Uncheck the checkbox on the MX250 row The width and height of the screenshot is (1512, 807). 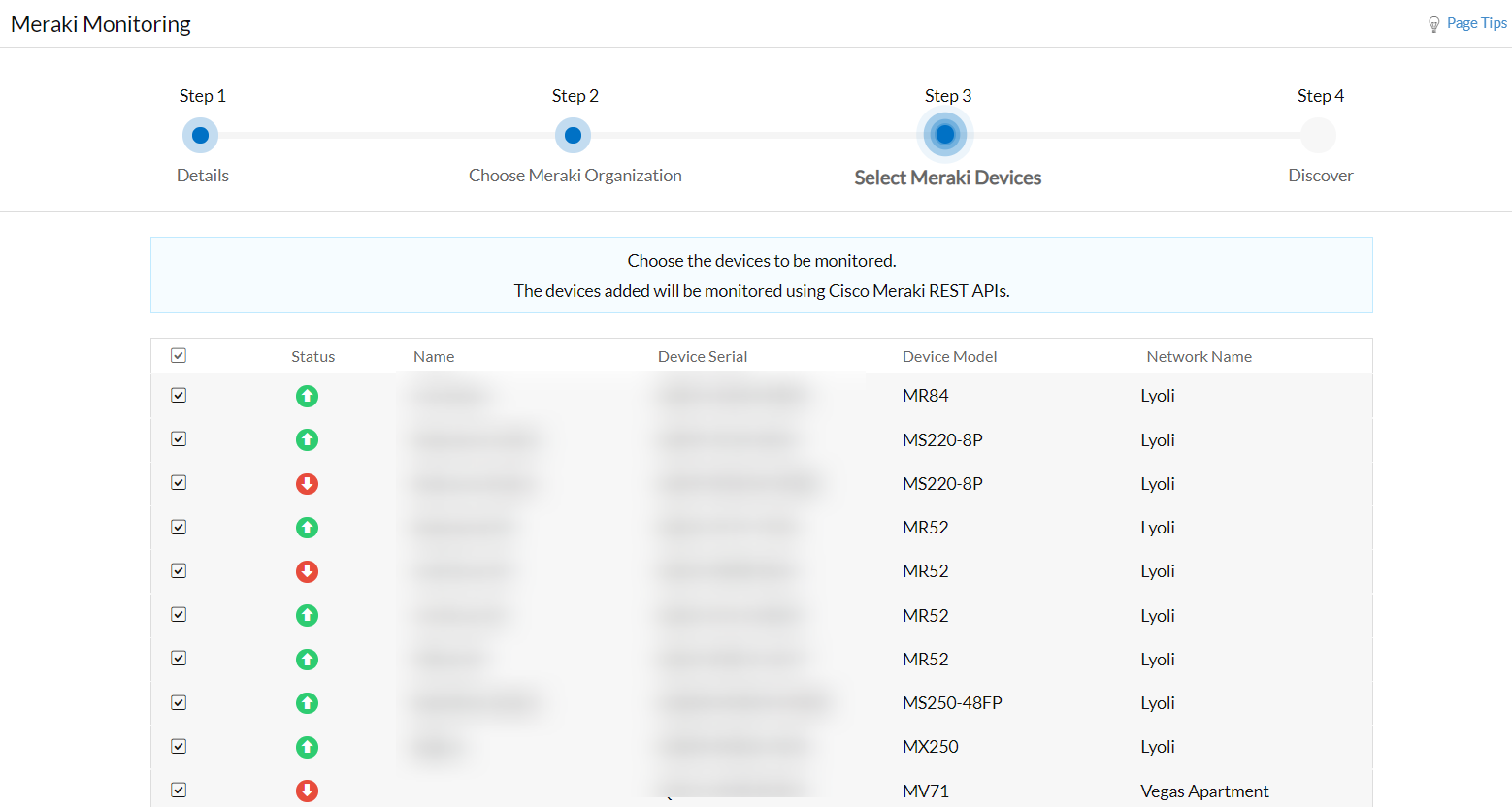pyautogui.click(x=178, y=746)
